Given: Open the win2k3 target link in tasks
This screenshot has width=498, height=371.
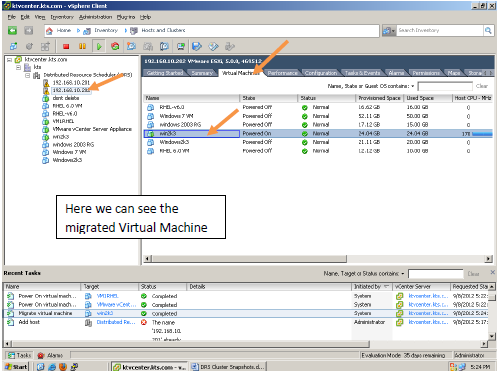Looking at the screenshot, I should (x=105, y=313).
